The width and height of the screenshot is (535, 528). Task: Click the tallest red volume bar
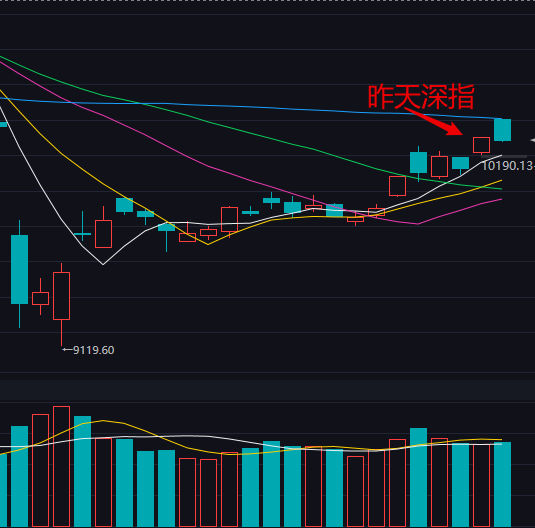tap(61, 466)
